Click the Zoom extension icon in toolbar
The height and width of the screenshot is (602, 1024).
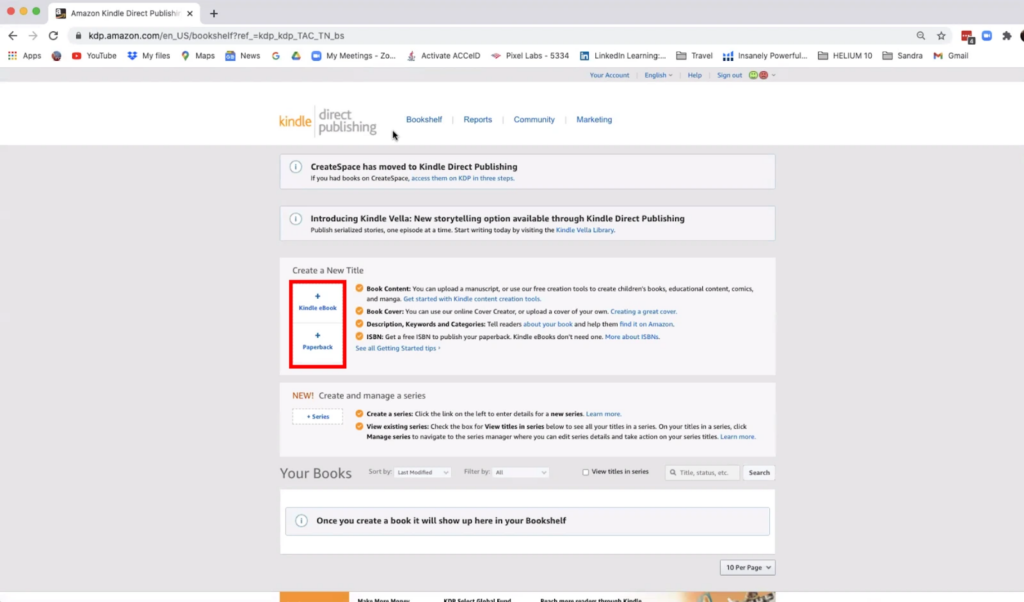point(987,36)
